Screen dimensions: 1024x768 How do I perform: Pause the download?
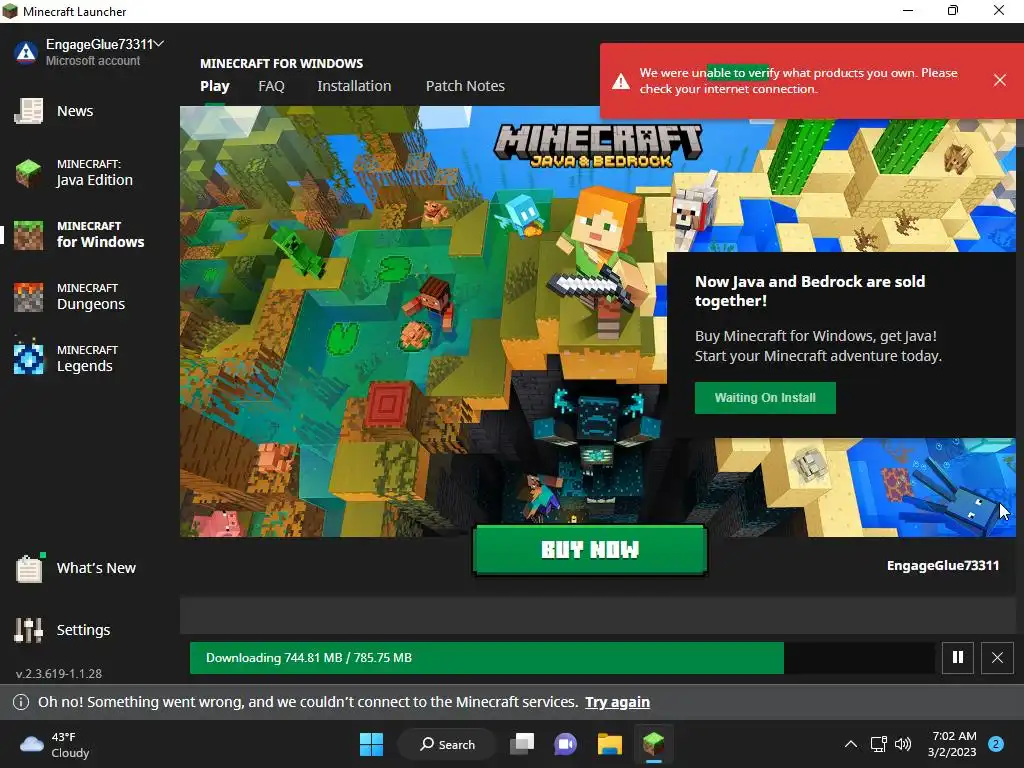[x=958, y=658]
